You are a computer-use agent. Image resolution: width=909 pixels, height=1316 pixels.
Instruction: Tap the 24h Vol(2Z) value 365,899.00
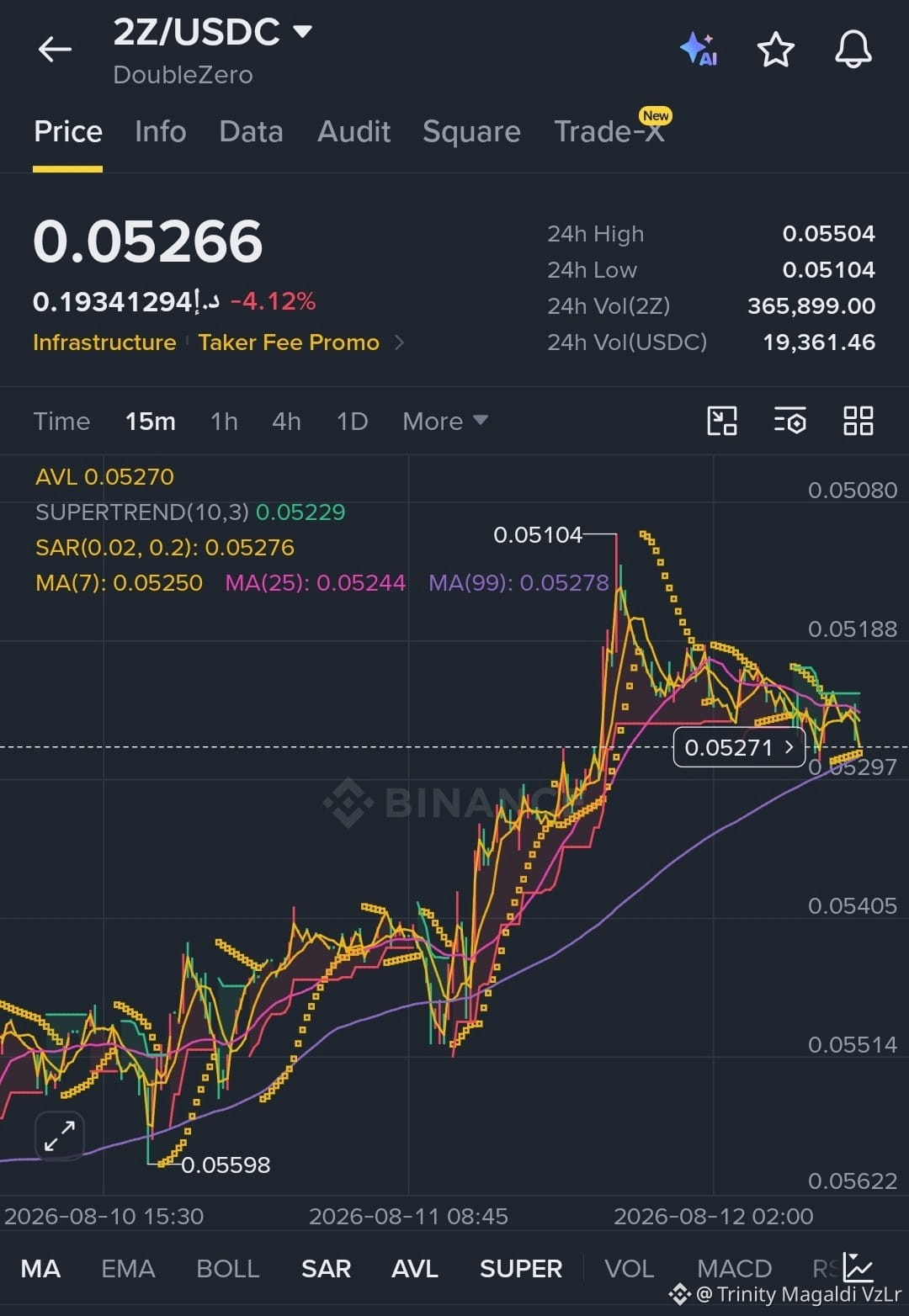[x=811, y=305]
